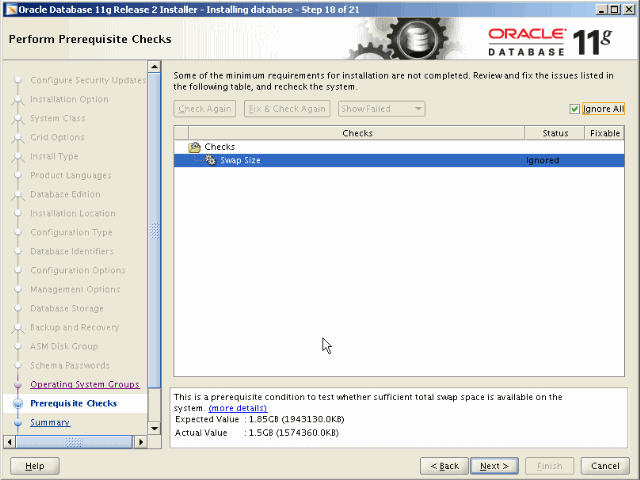The image size is (640, 480).
Task: Close the installer window
Action: pyautogui.click(x=629, y=9)
